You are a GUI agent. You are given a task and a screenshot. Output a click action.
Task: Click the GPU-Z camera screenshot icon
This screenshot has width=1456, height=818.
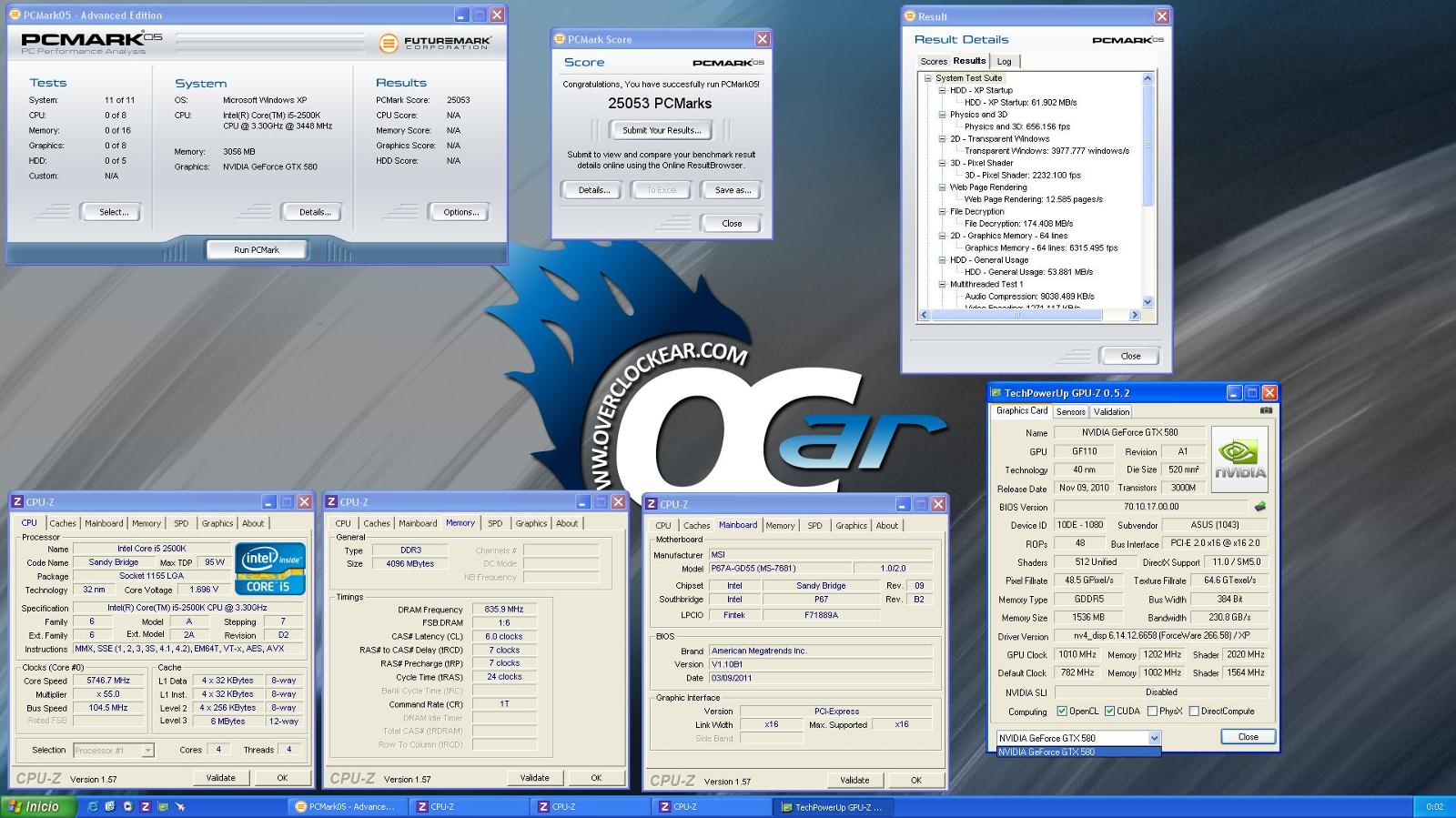[x=1266, y=410]
